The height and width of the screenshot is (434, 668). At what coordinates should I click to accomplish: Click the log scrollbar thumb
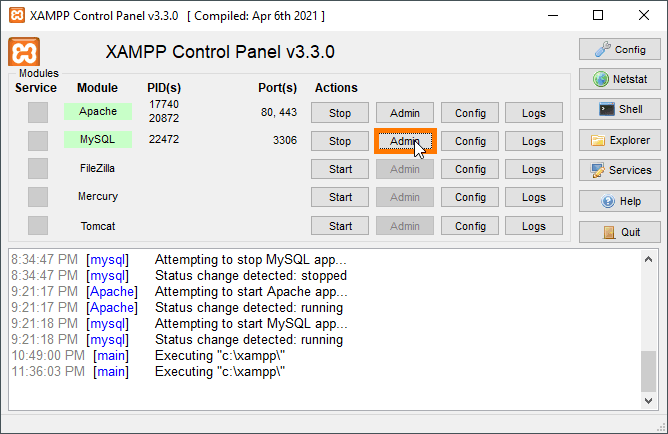pyautogui.click(x=648, y=371)
